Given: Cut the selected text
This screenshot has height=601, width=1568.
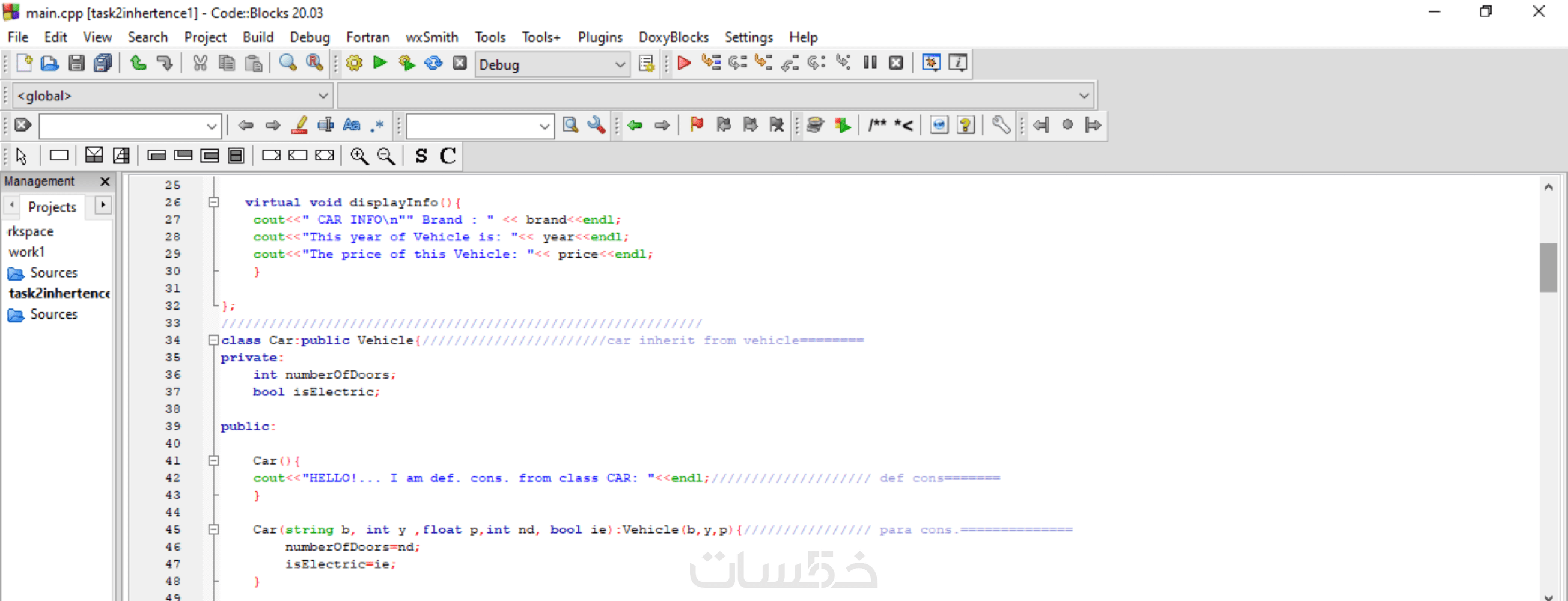Looking at the screenshot, I should [x=200, y=63].
